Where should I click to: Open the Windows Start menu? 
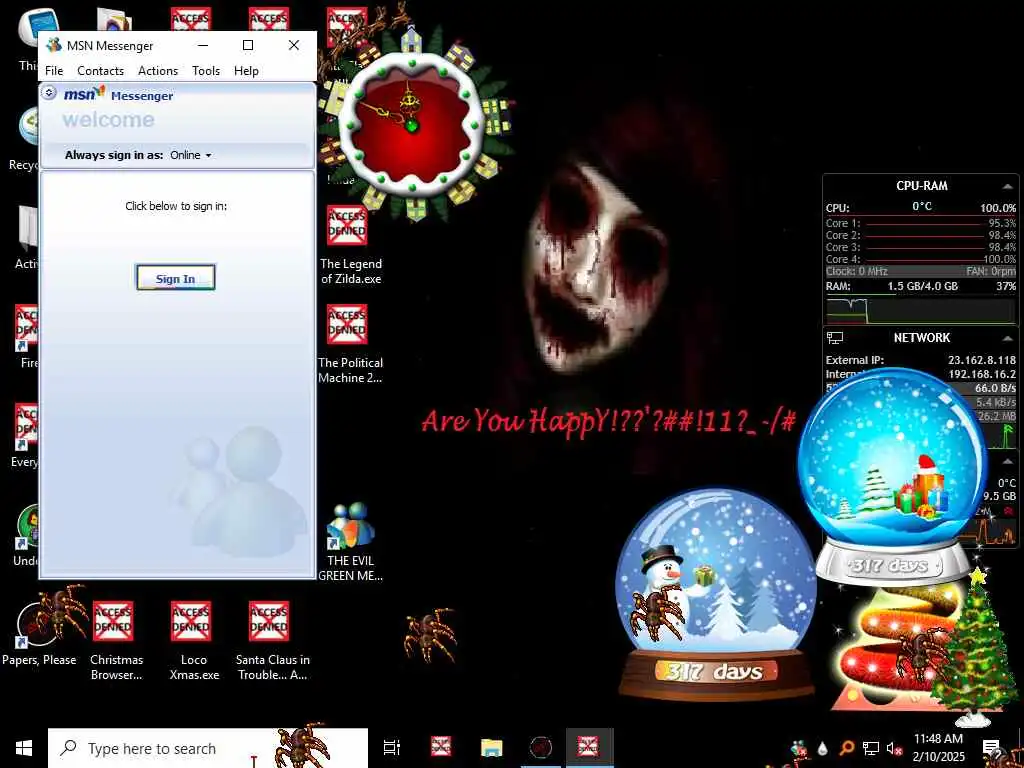[24, 748]
